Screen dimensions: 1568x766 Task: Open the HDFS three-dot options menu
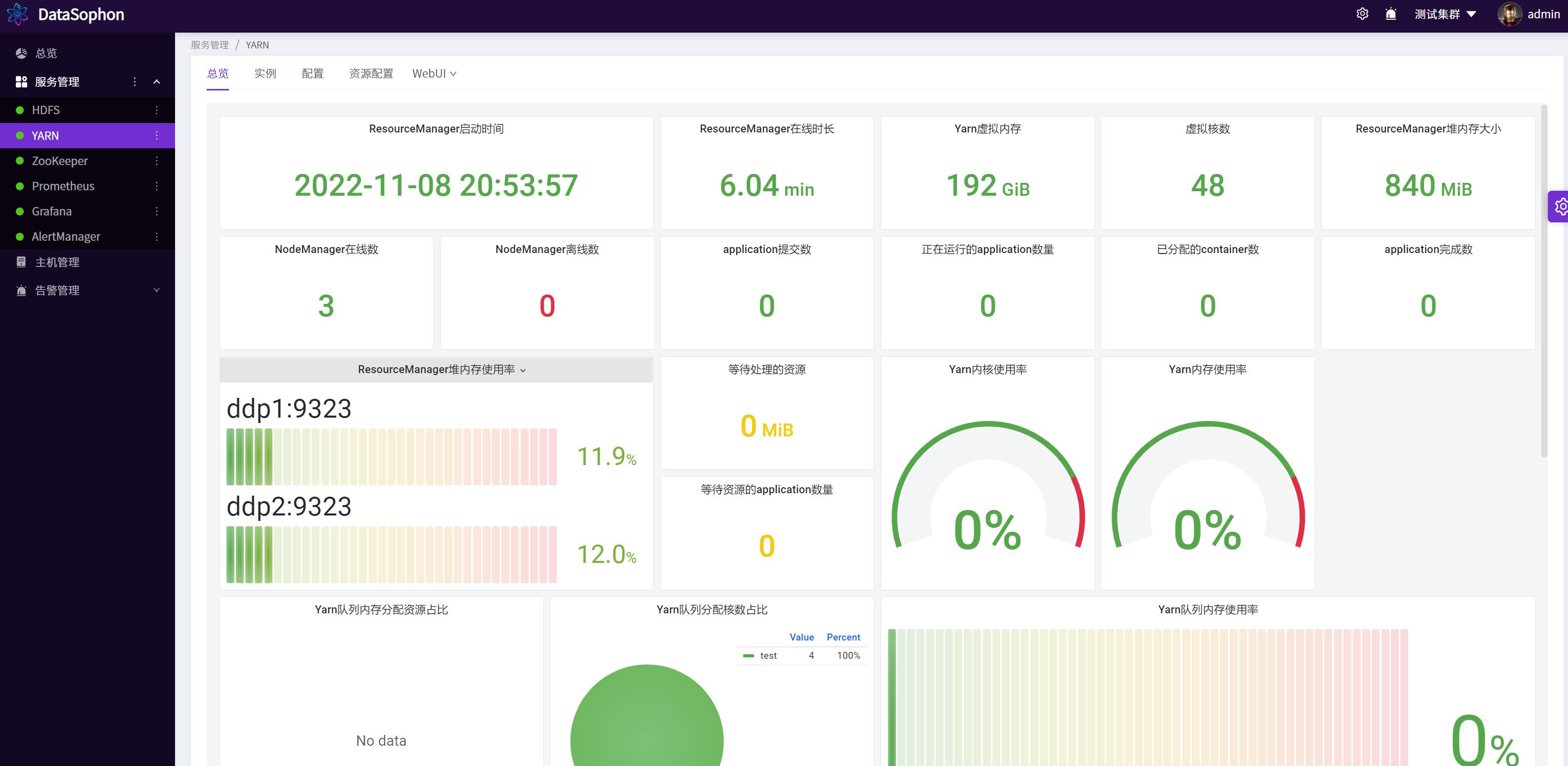pyautogui.click(x=156, y=110)
